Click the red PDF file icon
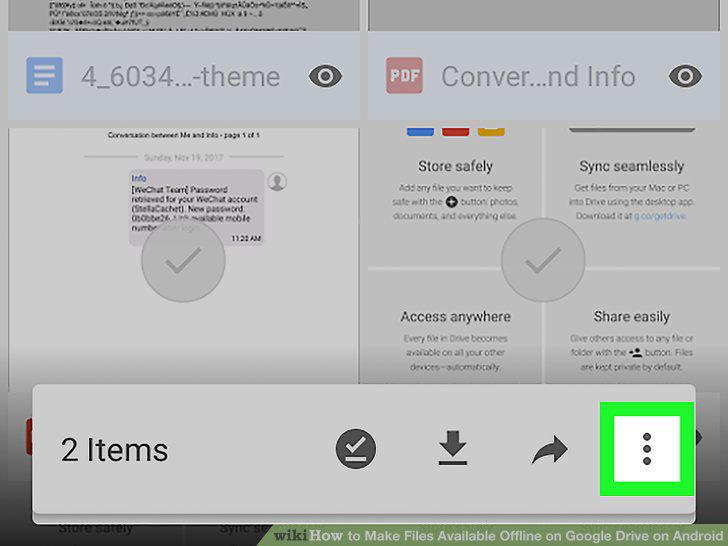The image size is (728, 546). point(404,75)
